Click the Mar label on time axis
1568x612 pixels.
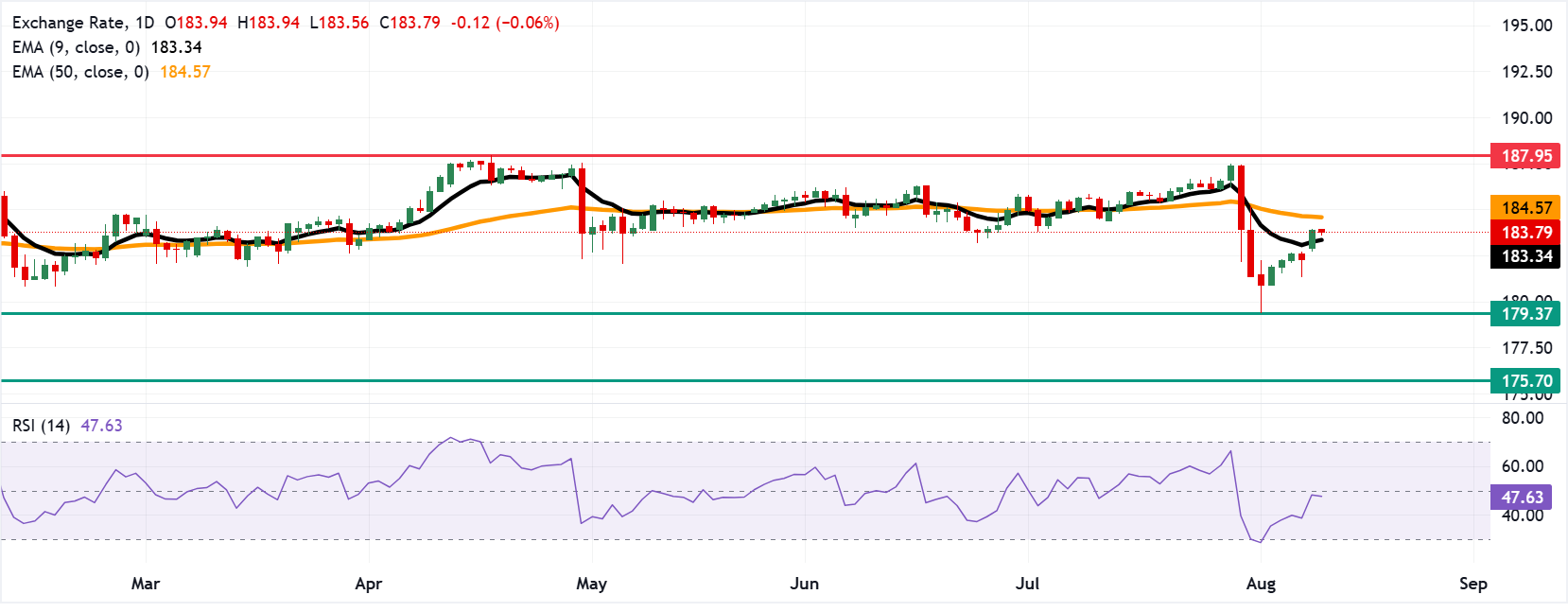coord(146,584)
